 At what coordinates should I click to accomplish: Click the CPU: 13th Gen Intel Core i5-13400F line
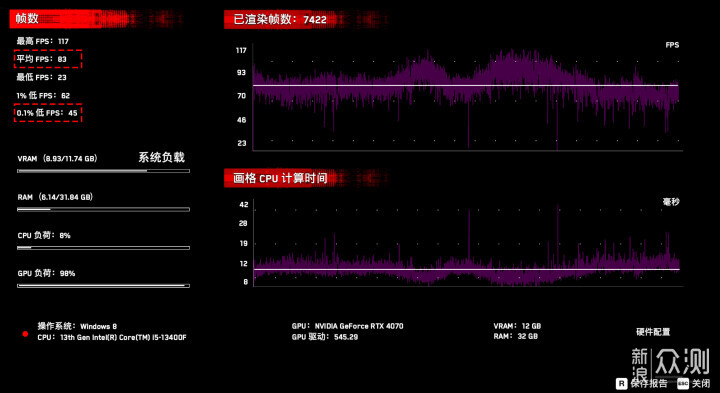point(112,337)
